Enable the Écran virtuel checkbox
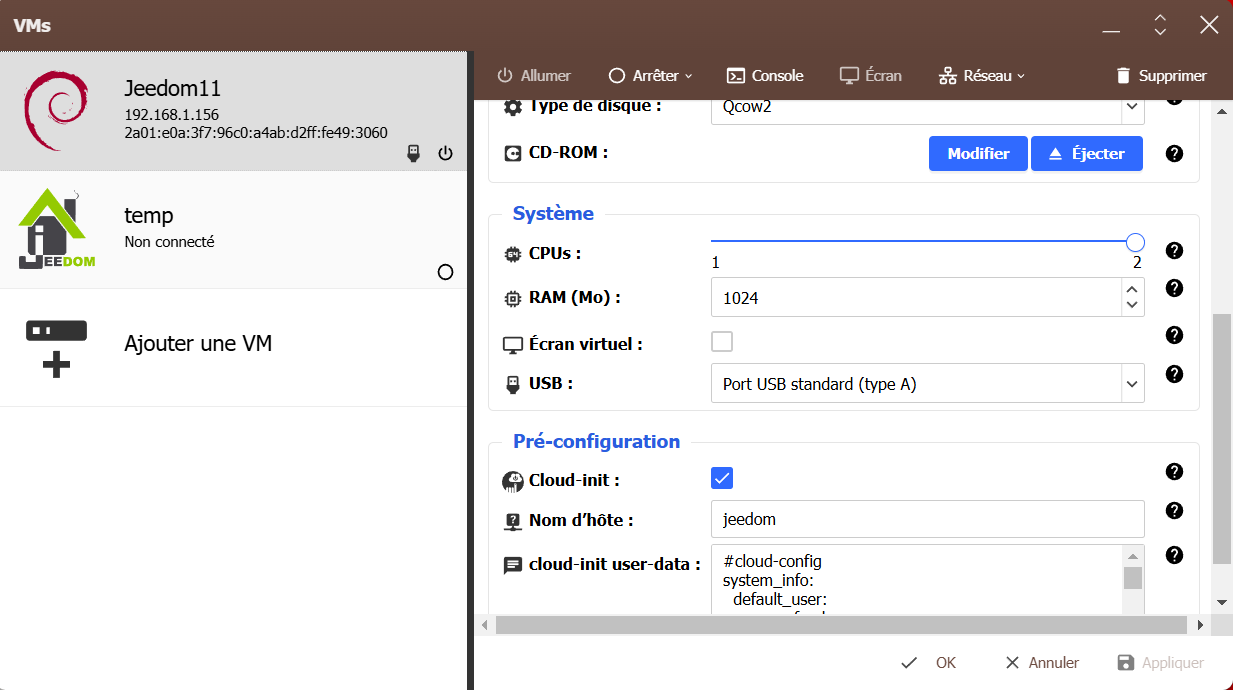The image size is (1233, 690). pos(722,342)
